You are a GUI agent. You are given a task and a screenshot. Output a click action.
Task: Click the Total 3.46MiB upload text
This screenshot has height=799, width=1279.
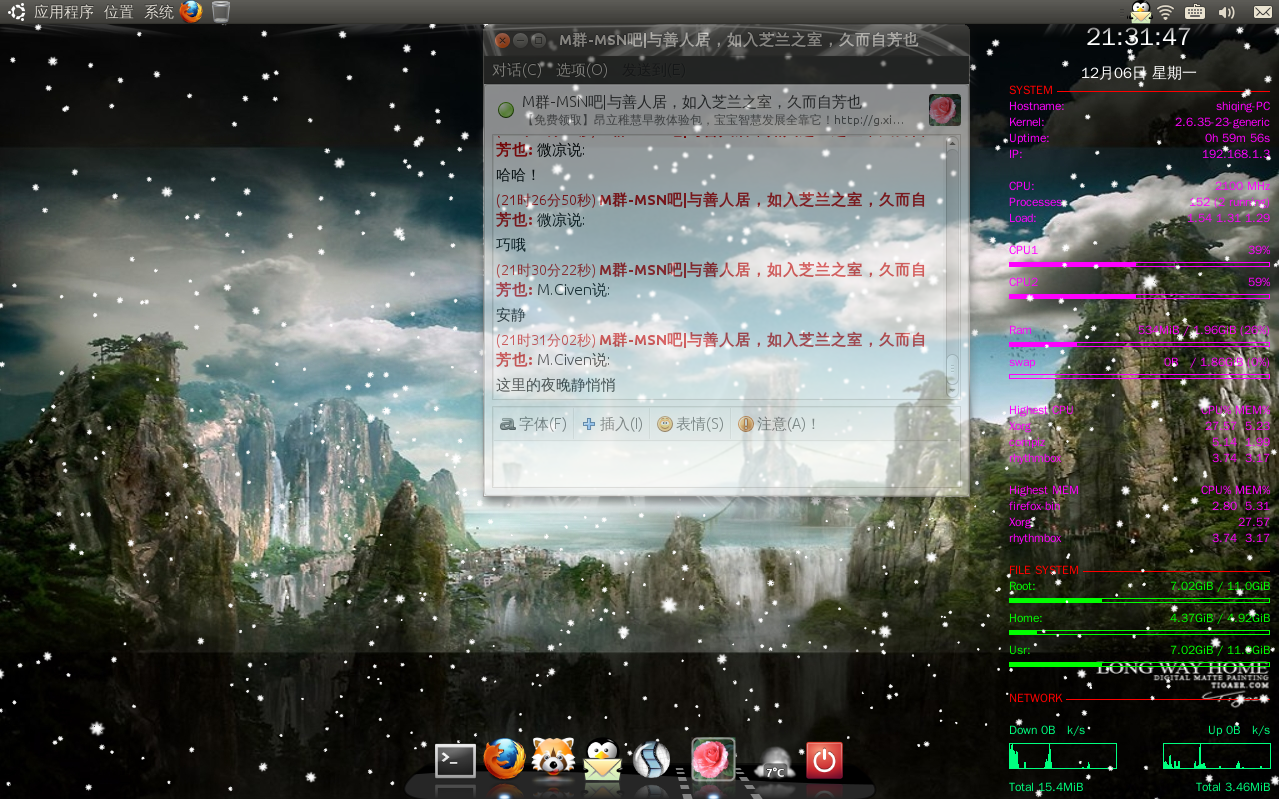click(x=1233, y=787)
